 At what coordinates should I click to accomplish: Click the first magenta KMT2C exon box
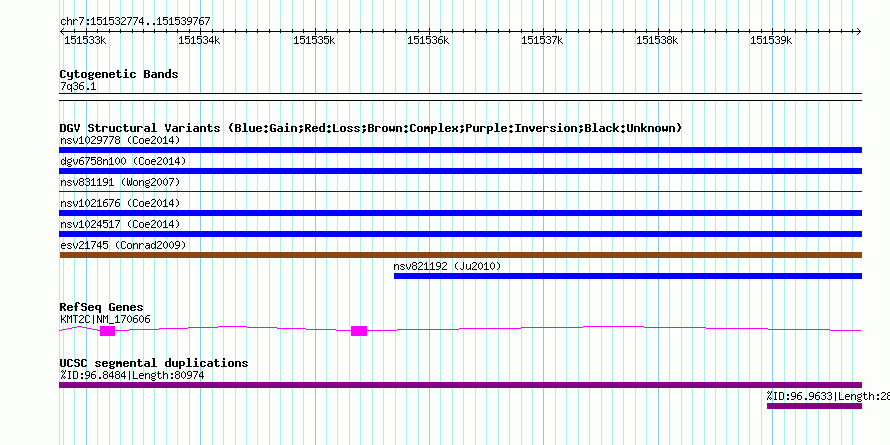pos(107,331)
